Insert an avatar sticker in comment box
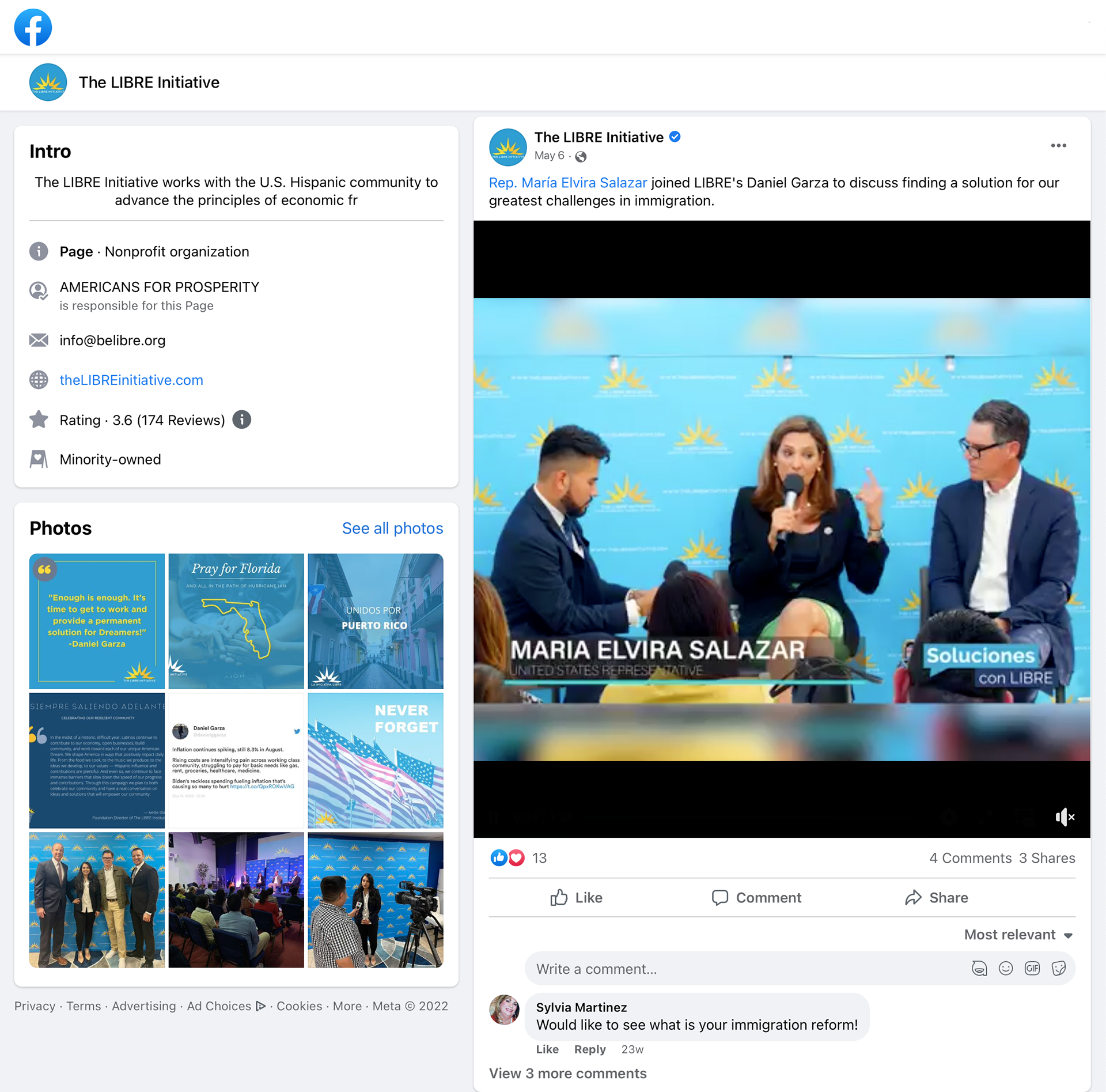The image size is (1106, 1092). [979, 969]
